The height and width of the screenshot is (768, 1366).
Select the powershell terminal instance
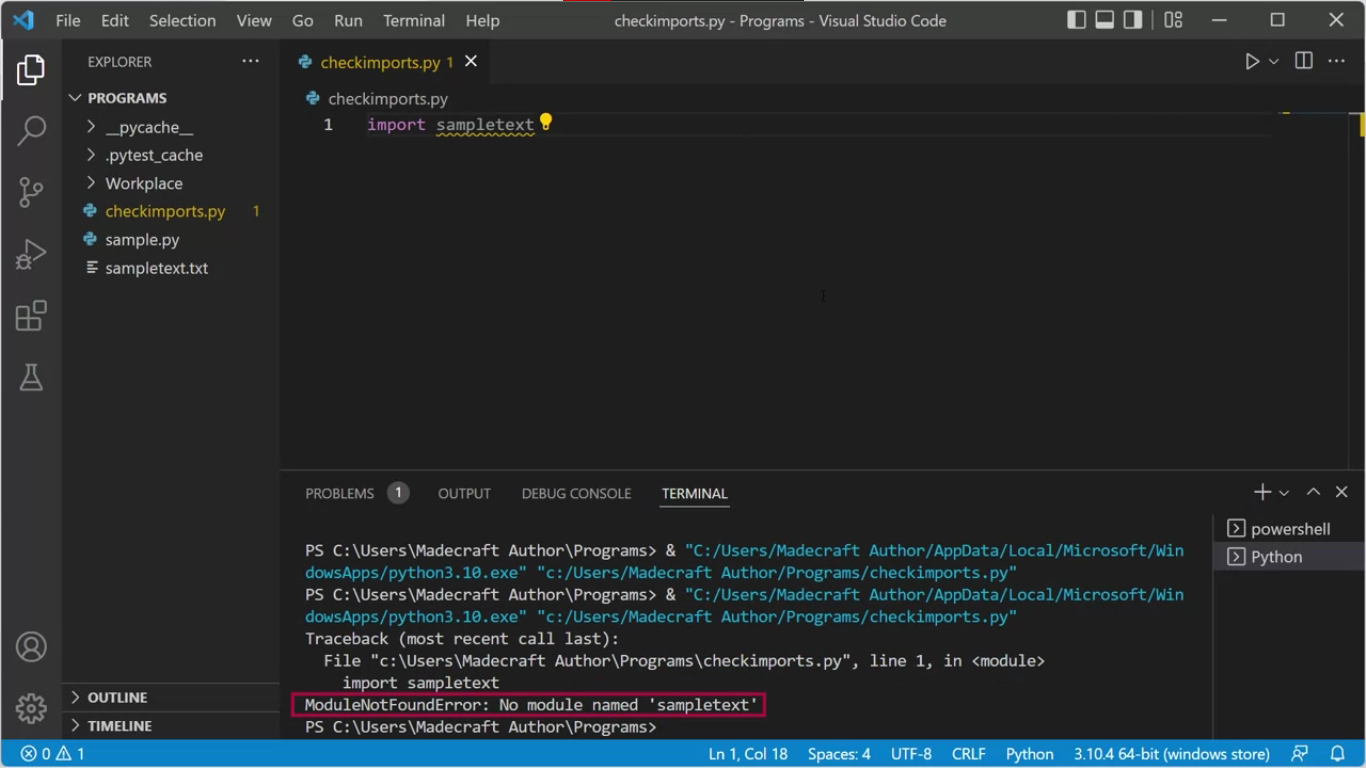(x=1290, y=529)
